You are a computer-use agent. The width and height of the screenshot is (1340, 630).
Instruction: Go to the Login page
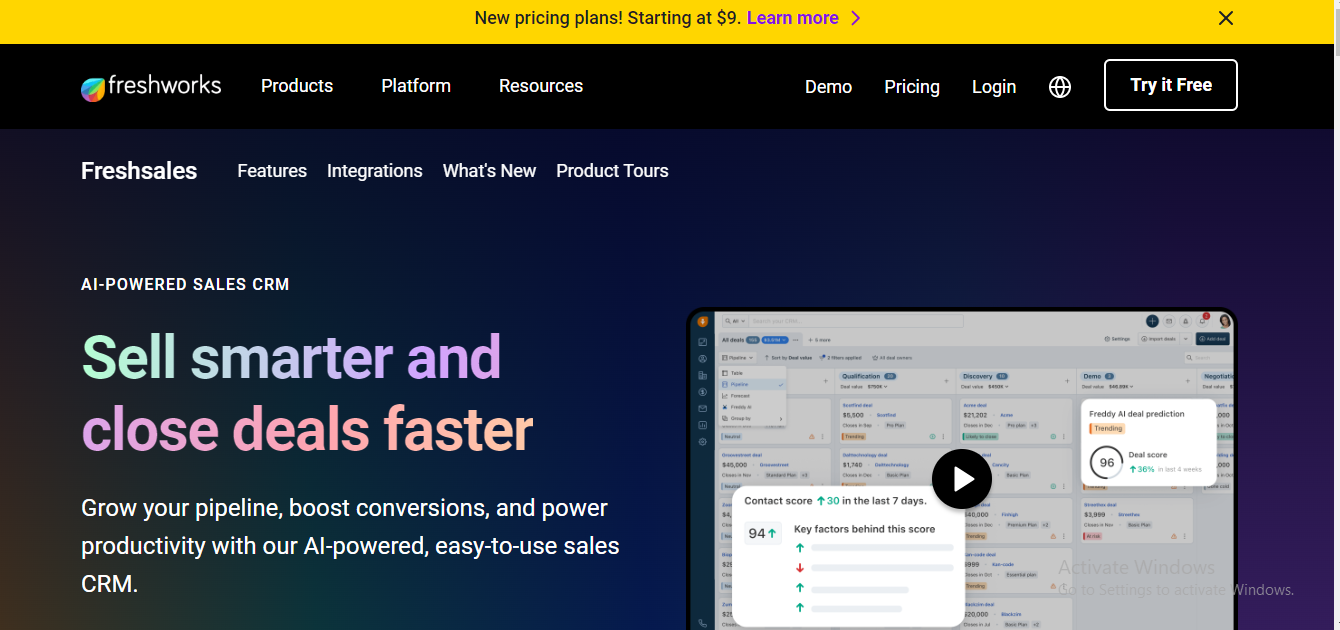pos(994,87)
